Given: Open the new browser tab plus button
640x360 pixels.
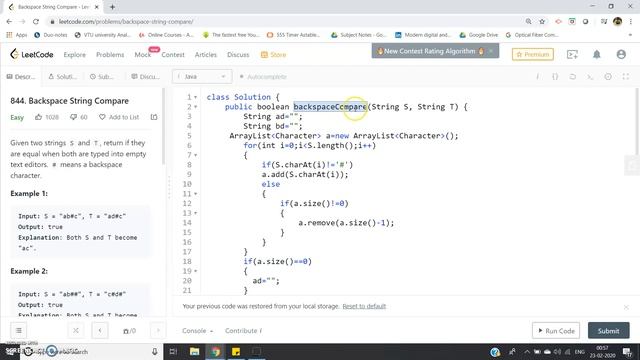Looking at the screenshot, I should (x=112, y=7).
